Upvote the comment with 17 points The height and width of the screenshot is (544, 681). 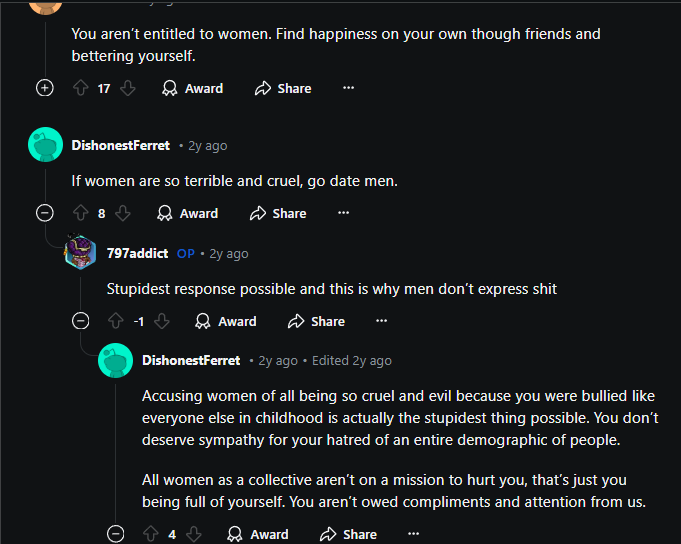pos(81,88)
